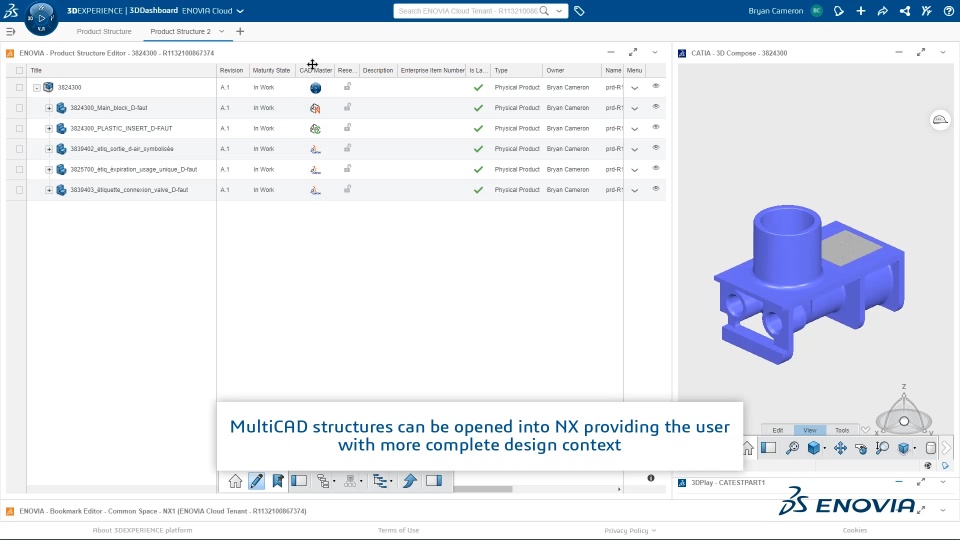The height and width of the screenshot is (540, 960).
Task: Select the Zoom magnifier tool in 3D Compose
Action: [x=882, y=448]
